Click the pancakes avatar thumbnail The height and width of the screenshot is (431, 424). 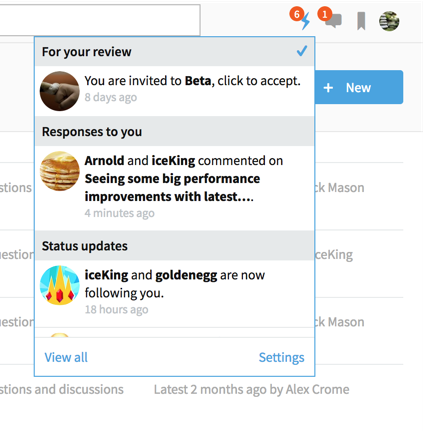(x=60, y=171)
